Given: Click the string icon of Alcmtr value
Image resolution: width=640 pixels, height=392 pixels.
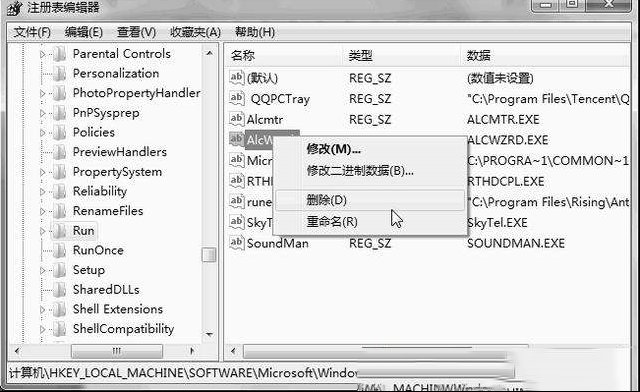Looking at the screenshot, I should coord(237,119).
